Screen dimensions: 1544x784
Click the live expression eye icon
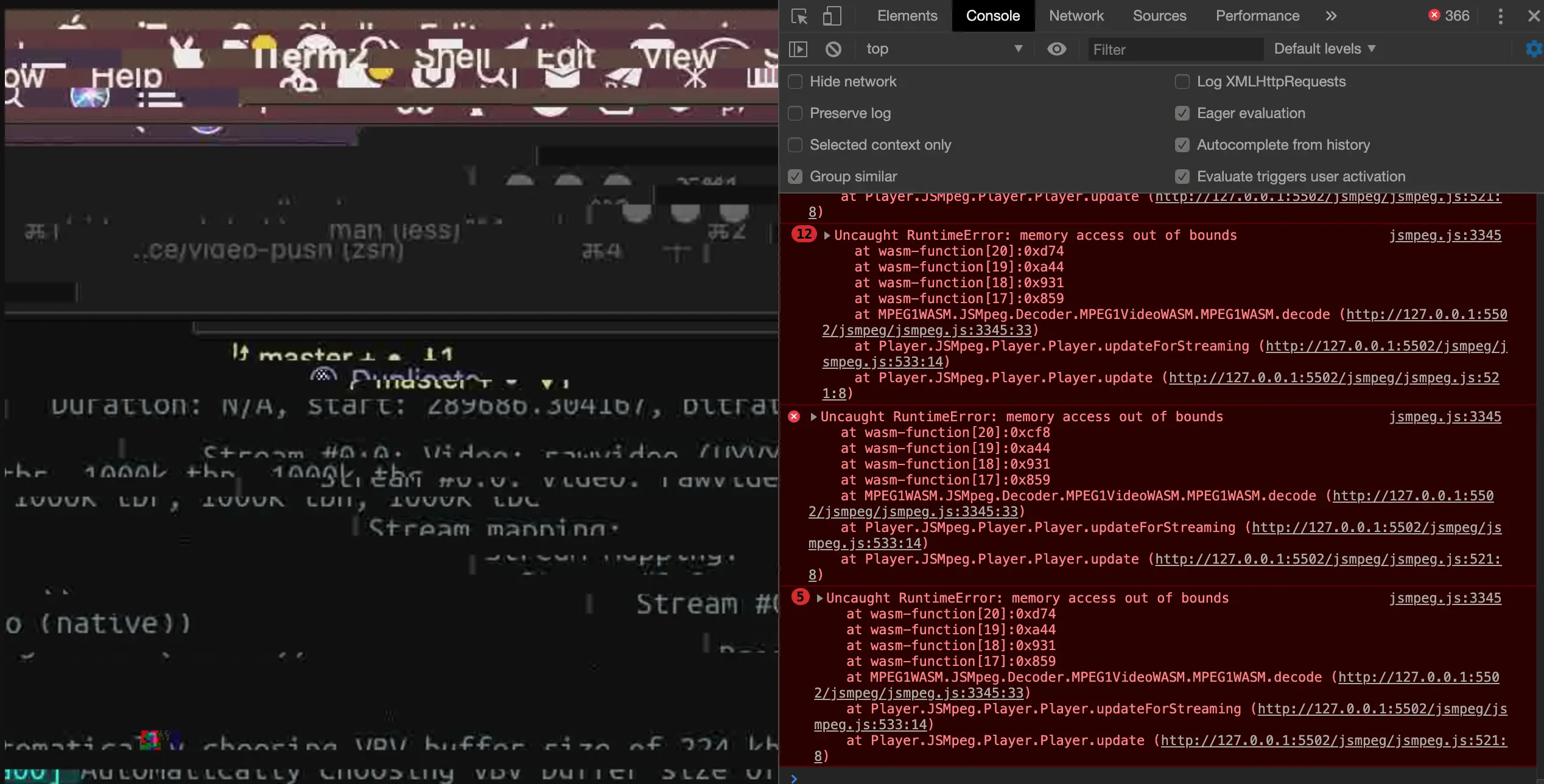coord(1056,49)
